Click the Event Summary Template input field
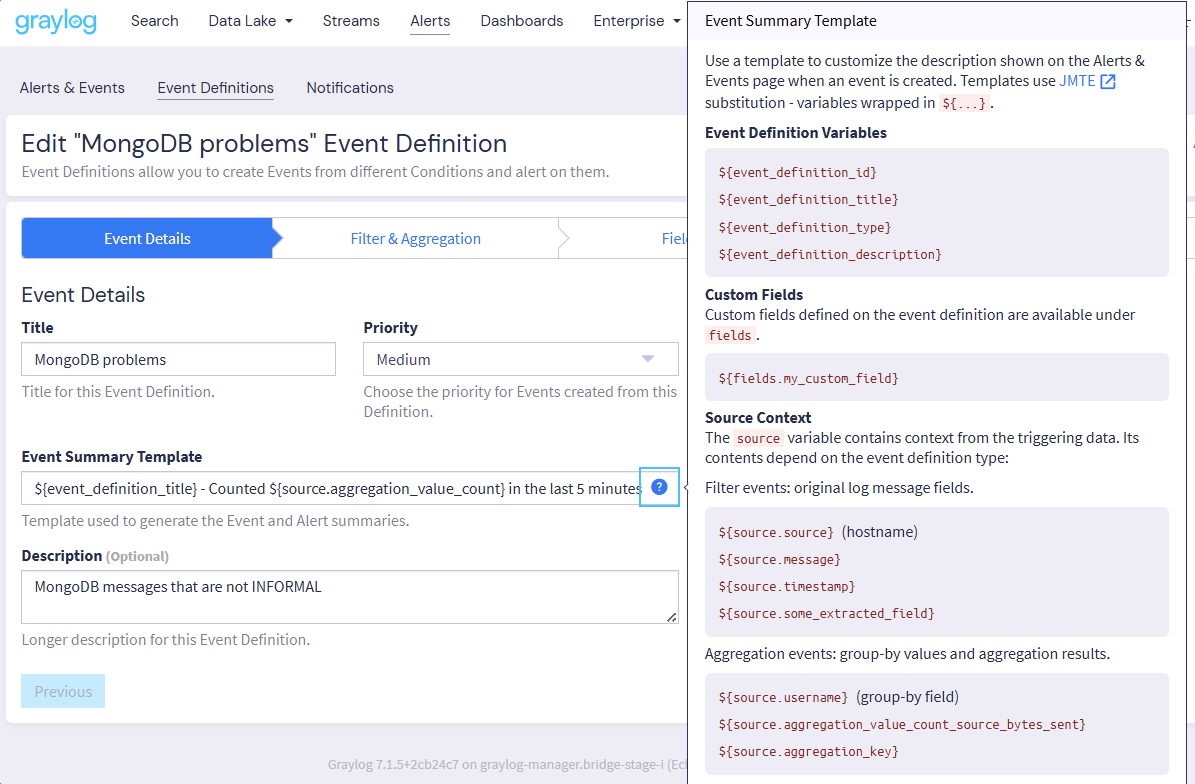The width and height of the screenshot is (1195, 784). [331, 488]
